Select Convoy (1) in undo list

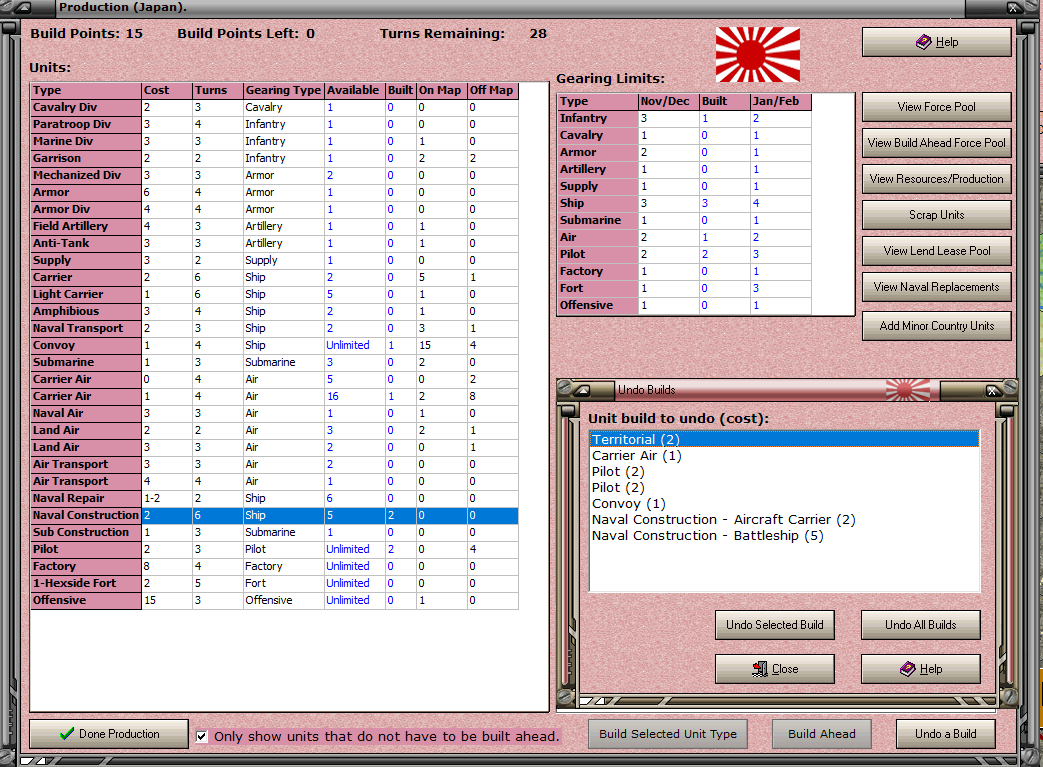pos(784,504)
